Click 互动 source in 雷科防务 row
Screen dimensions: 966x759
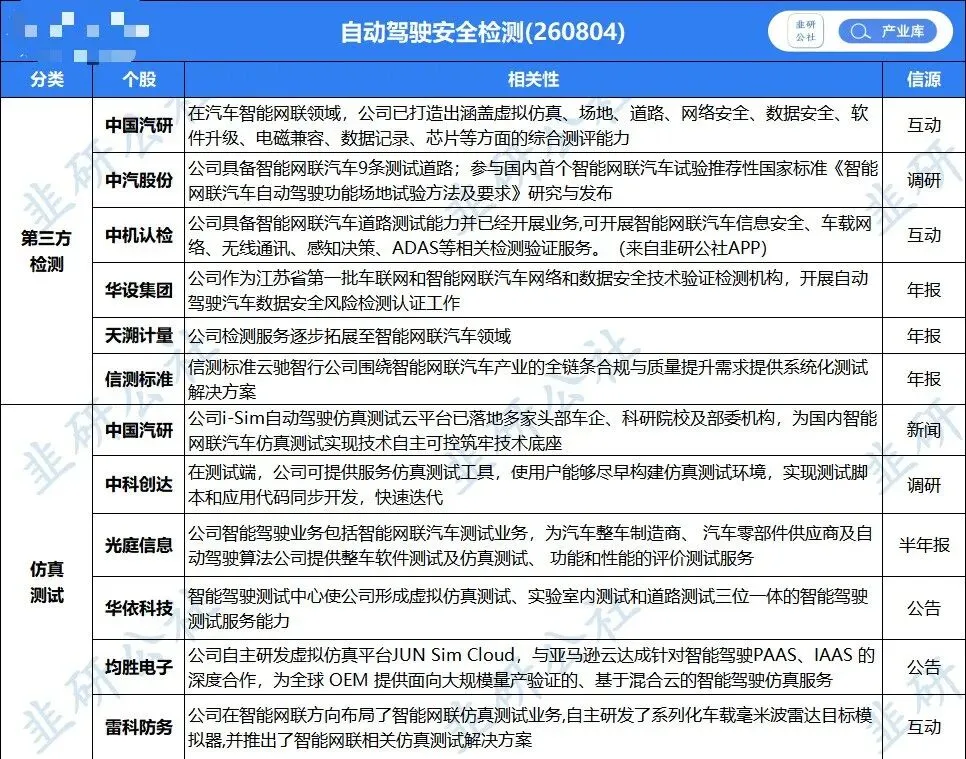pos(923,728)
